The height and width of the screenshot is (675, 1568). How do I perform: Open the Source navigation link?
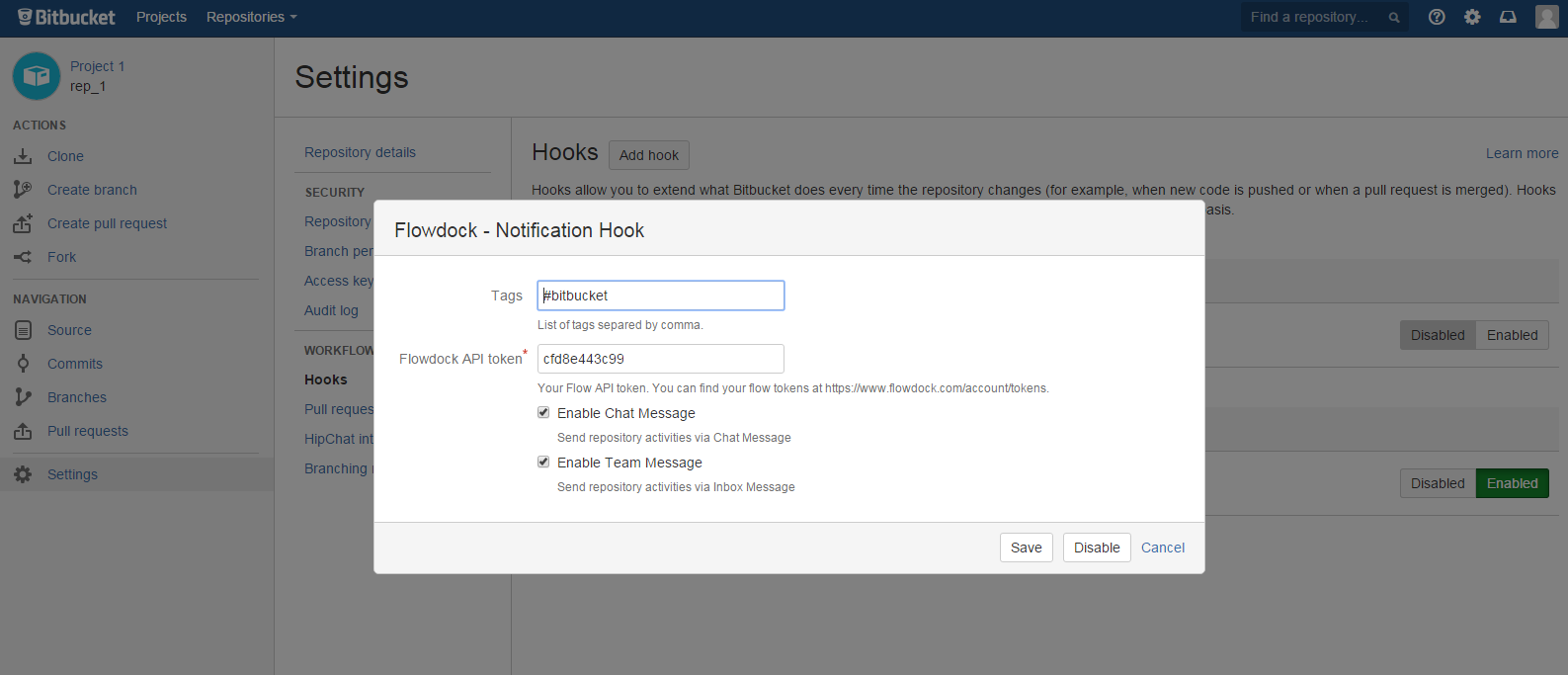tap(69, 330)
